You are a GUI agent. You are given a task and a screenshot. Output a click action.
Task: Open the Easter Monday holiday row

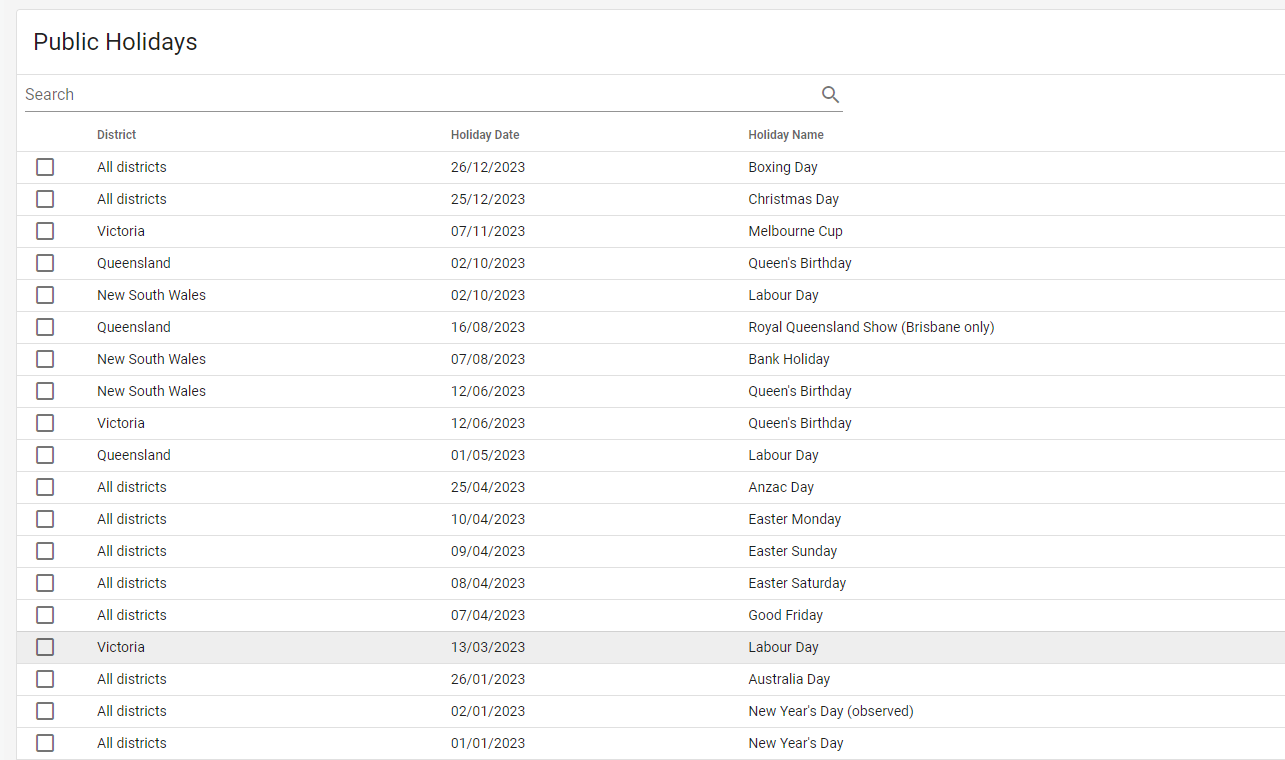pyautogui.click(x=794, y=519)
